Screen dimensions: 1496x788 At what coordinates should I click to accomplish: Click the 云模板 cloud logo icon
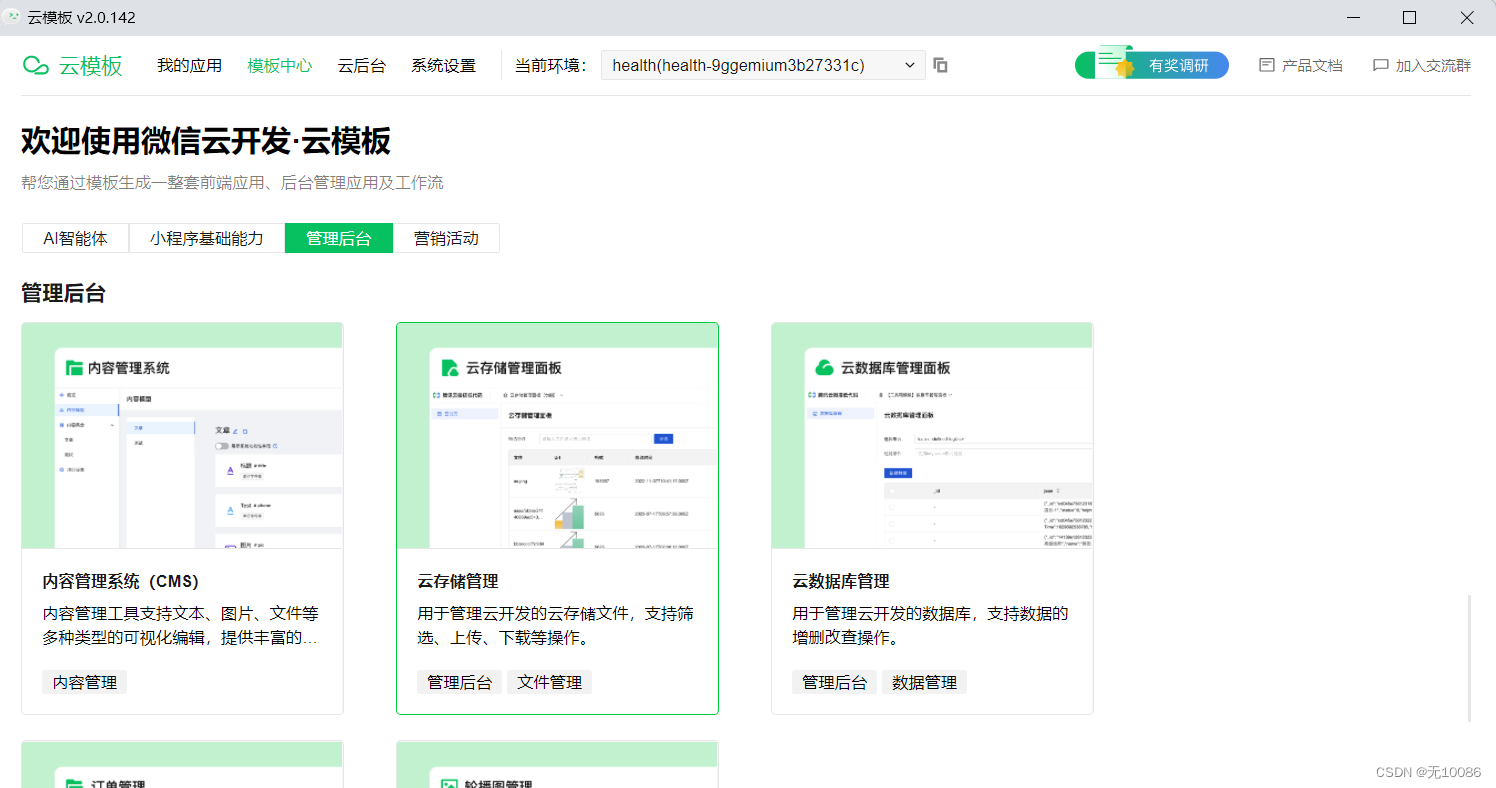(x=36, y=66)
